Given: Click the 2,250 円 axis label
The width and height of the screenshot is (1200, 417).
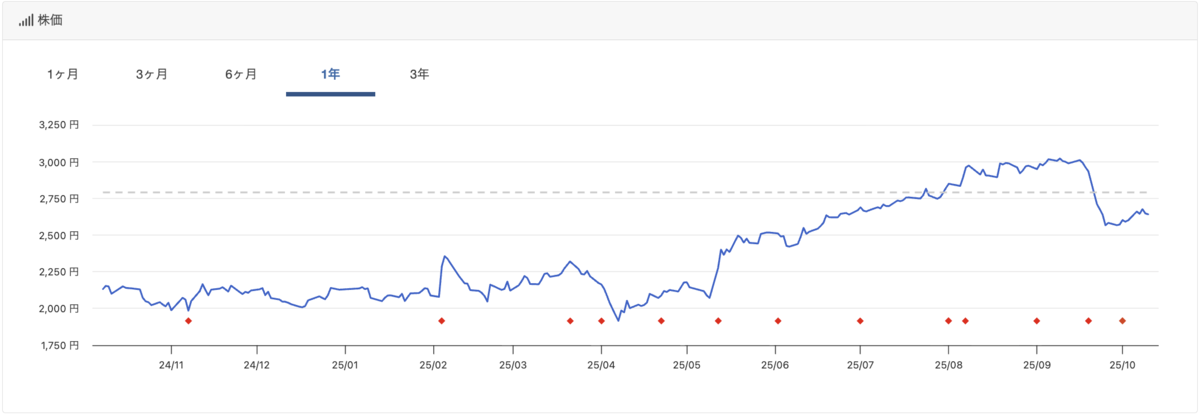Looking at the screenshot, I should click(57, 272).
